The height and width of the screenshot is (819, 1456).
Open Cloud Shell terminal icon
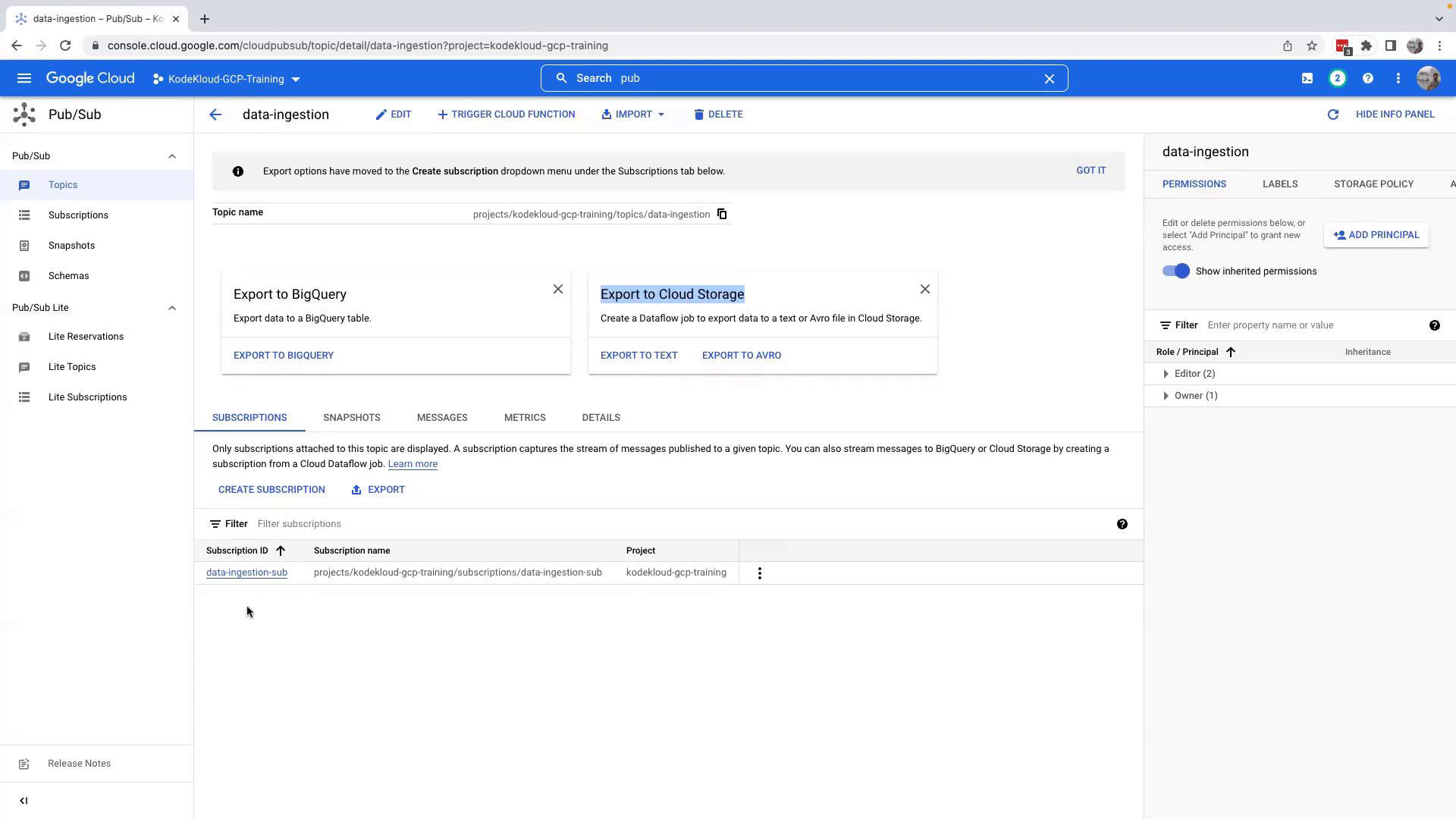[x=1307, y=78]
